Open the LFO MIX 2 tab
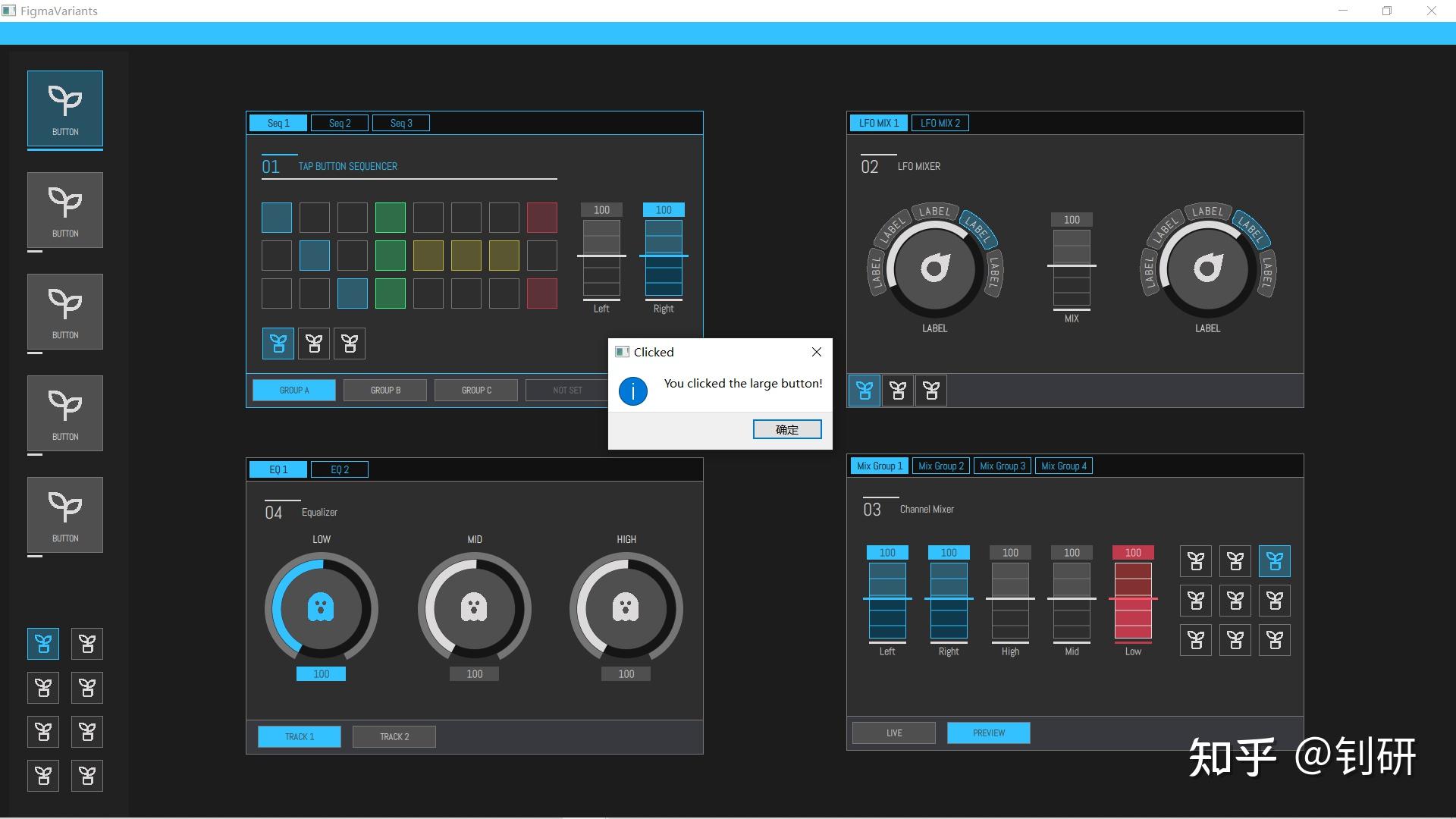 point(940,122)
